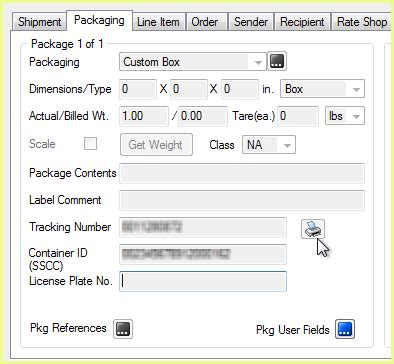Open the Packaging details ellipsis button
The height and width of the screenshot is (364, 394).
277,61
